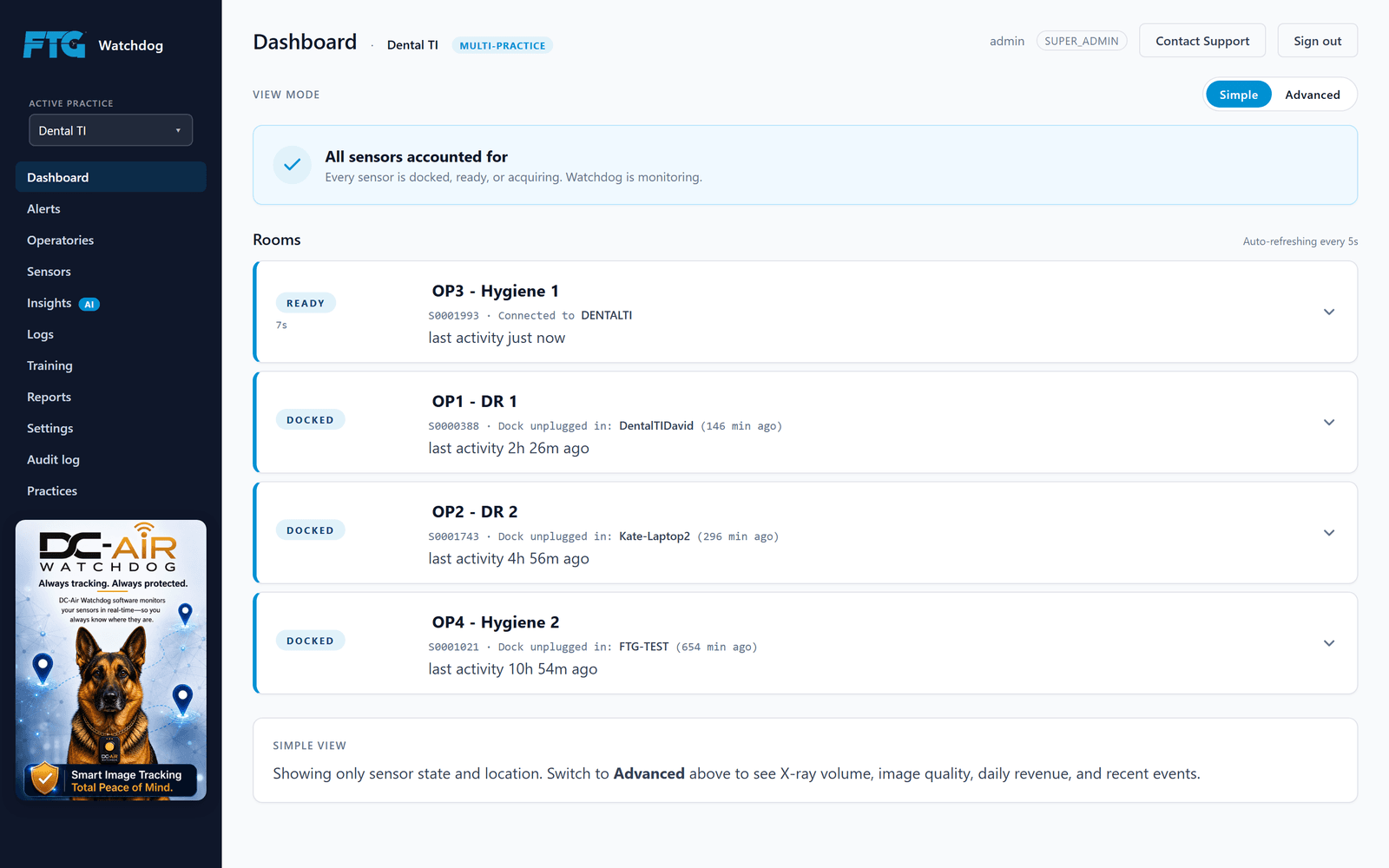This screenshot has width=1389, height=868.
Task: Click 'Dental TI' practice name in header
Action: click(412, 45)
